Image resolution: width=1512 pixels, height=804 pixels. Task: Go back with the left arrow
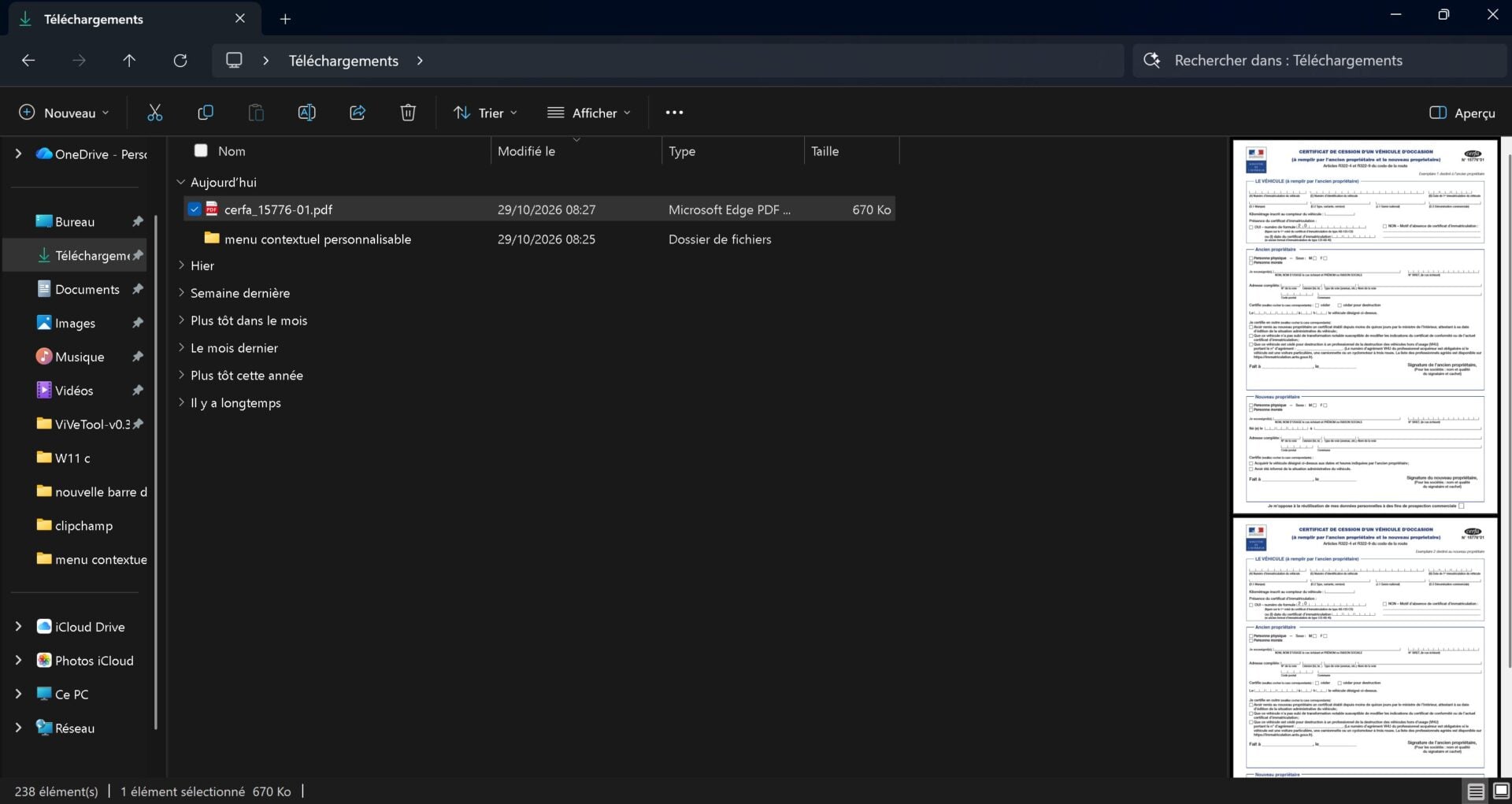tap(28, 61)
